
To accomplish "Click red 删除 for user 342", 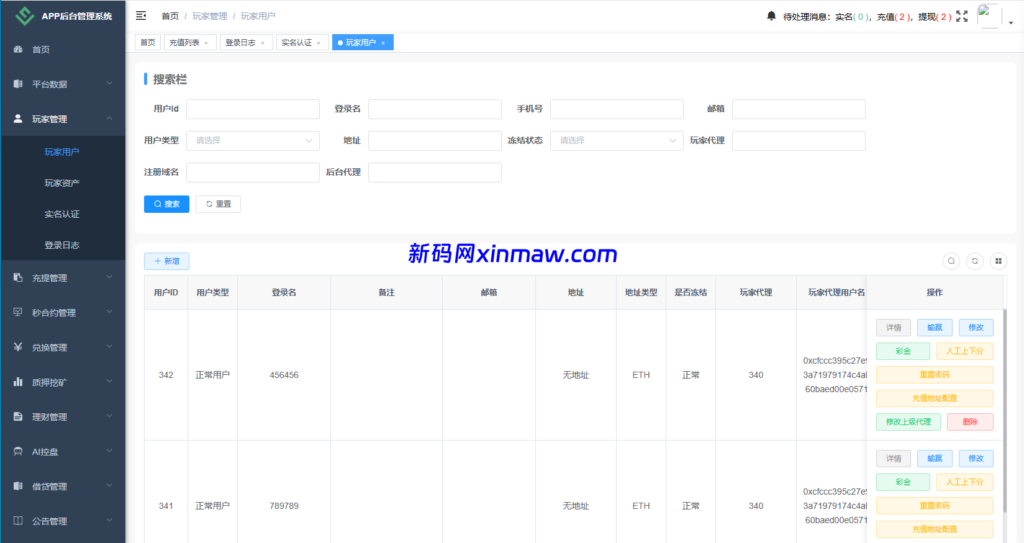I will (970, 421).
